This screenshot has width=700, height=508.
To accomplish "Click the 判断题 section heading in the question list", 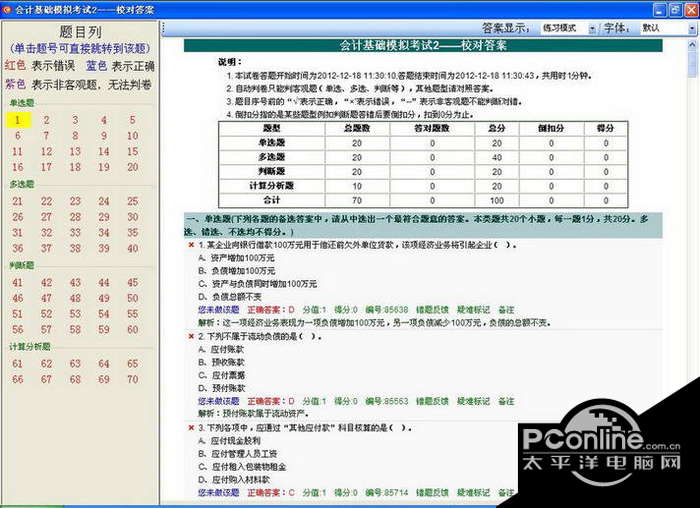I will 22,265.
